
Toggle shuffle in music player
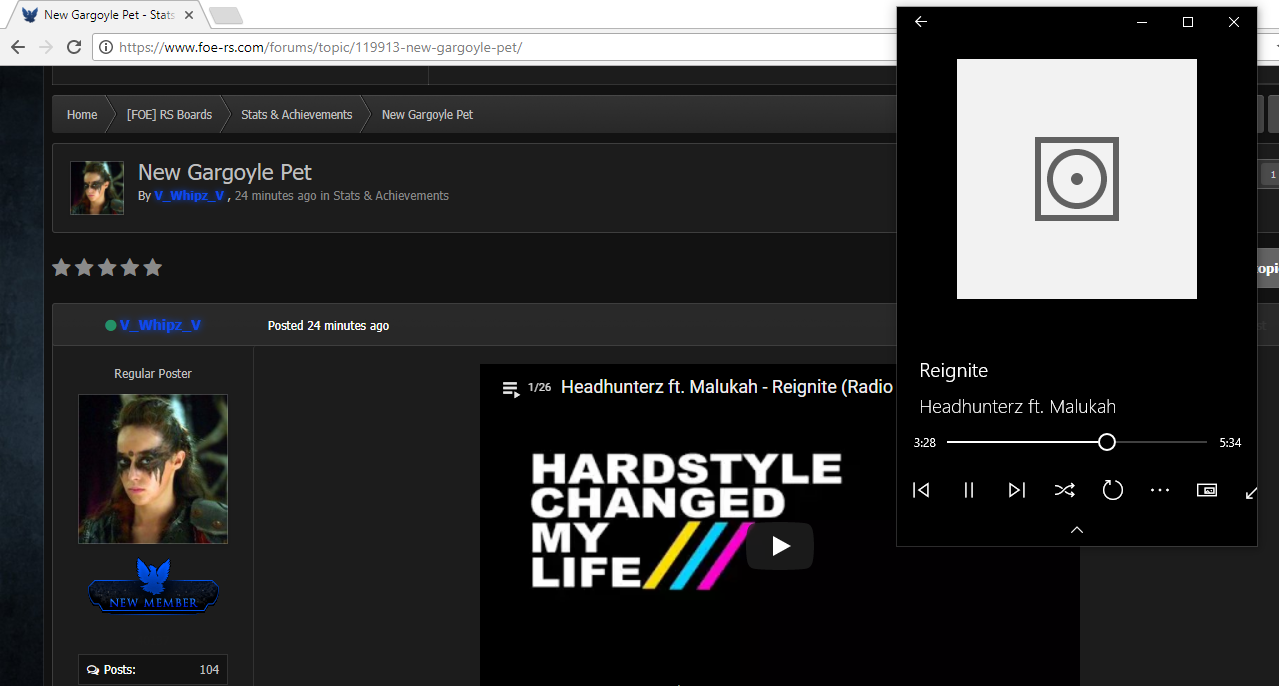(x=1064, y=490)
